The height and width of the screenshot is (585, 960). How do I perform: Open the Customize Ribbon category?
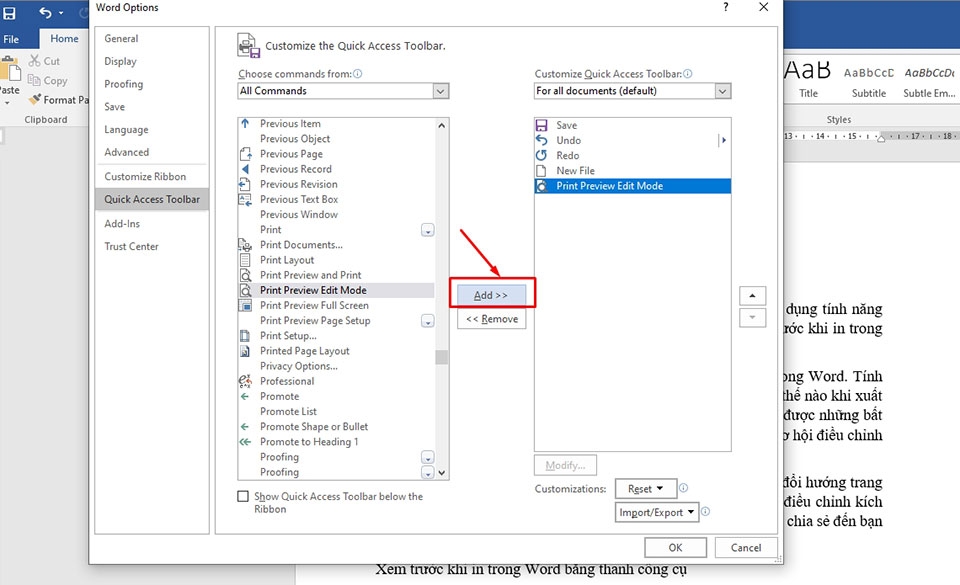[145, 176]
